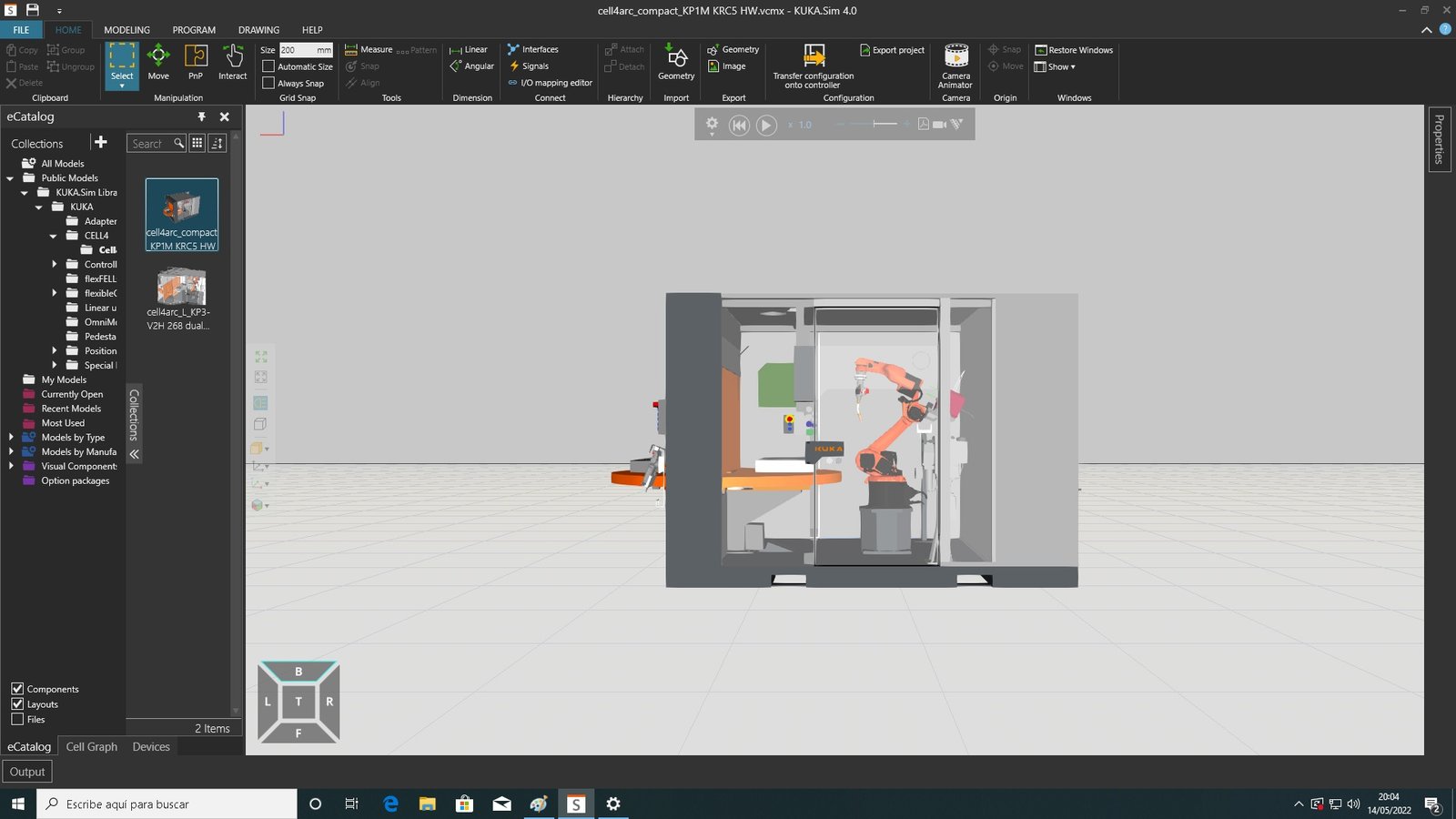The image size is (1456, 819).
Task: Select Front view on view cube
Action: [x=298, y=733]
